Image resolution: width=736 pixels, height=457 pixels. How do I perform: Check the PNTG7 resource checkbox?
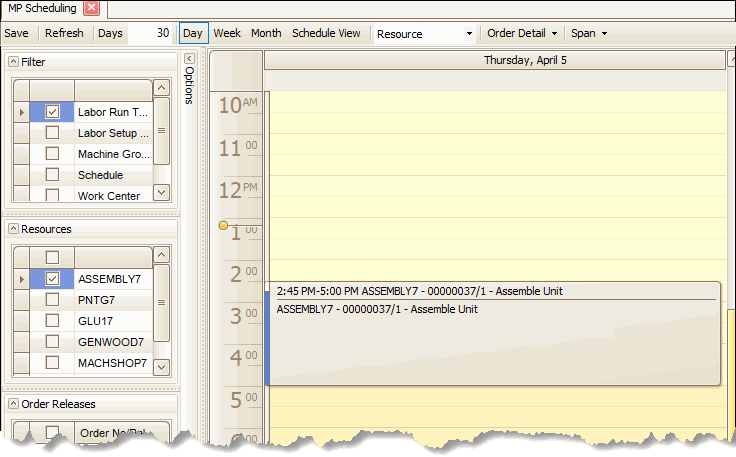pos(52,299)
